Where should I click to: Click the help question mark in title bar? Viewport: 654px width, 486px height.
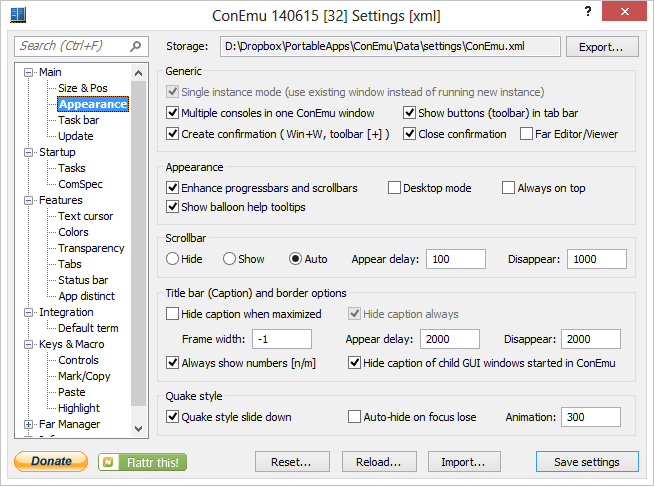point(588,11)
